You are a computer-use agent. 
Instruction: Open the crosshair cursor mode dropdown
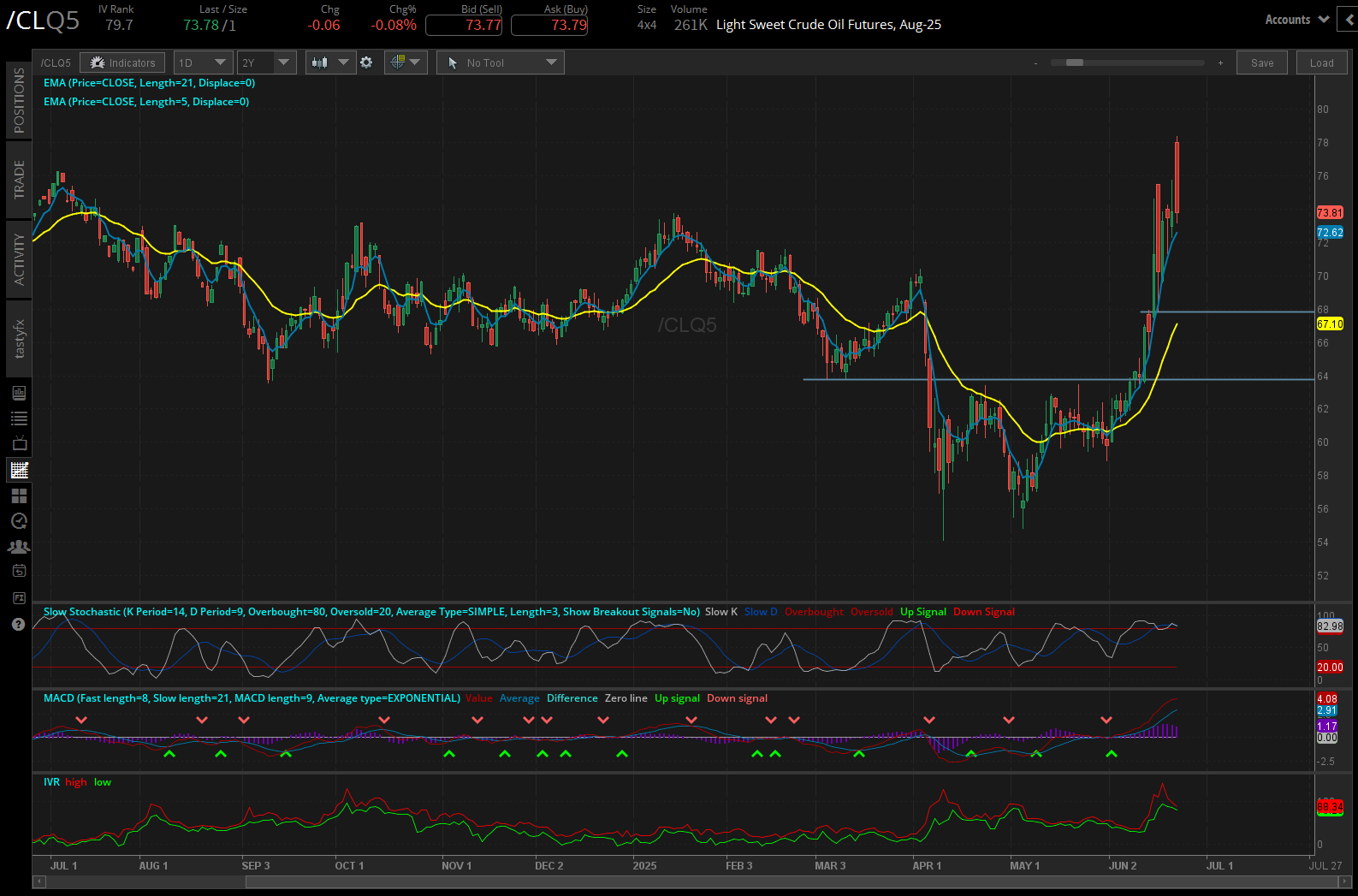[406, 62]
